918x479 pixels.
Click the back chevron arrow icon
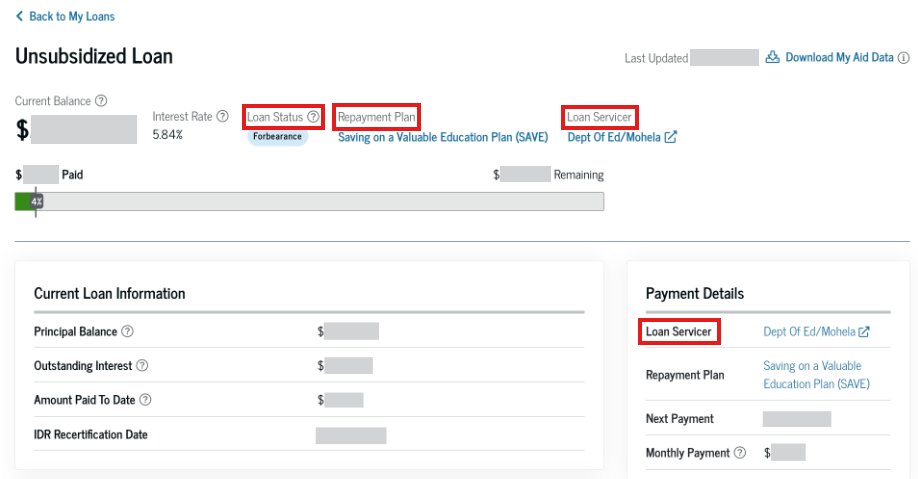click(x=19, y=16)
